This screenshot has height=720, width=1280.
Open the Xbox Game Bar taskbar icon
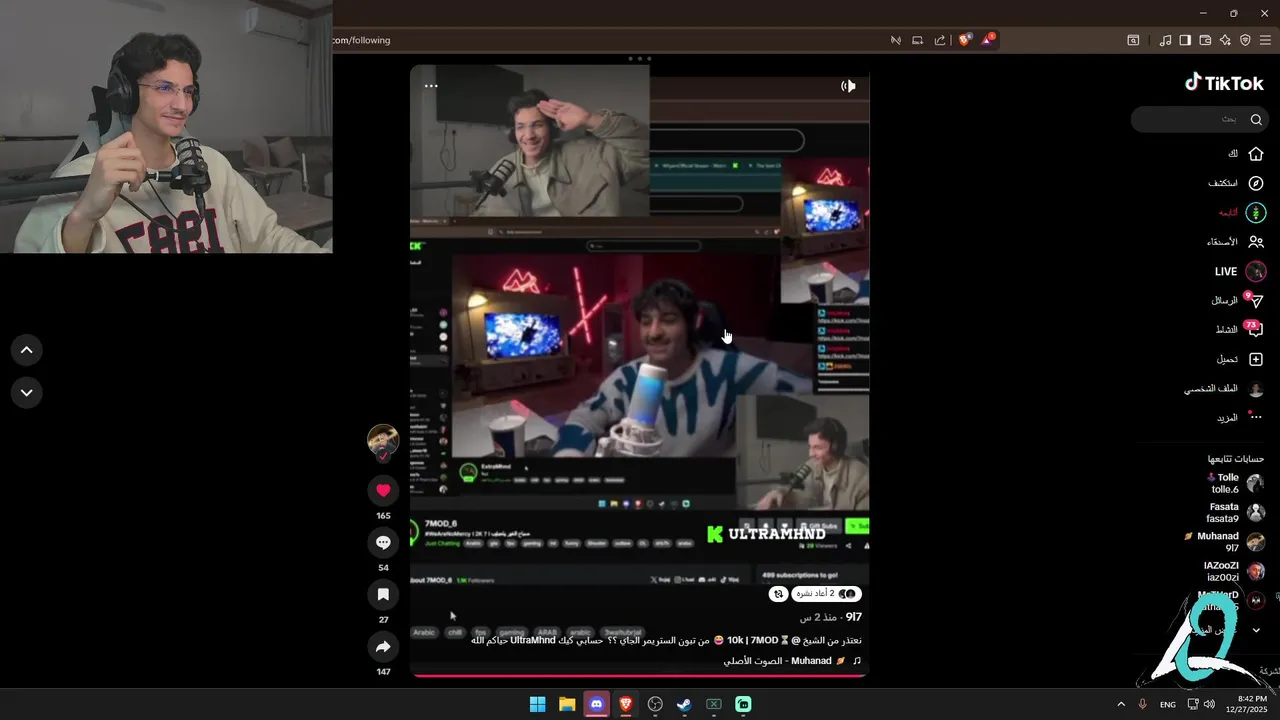pyautogui.click(x=714, y=704)
